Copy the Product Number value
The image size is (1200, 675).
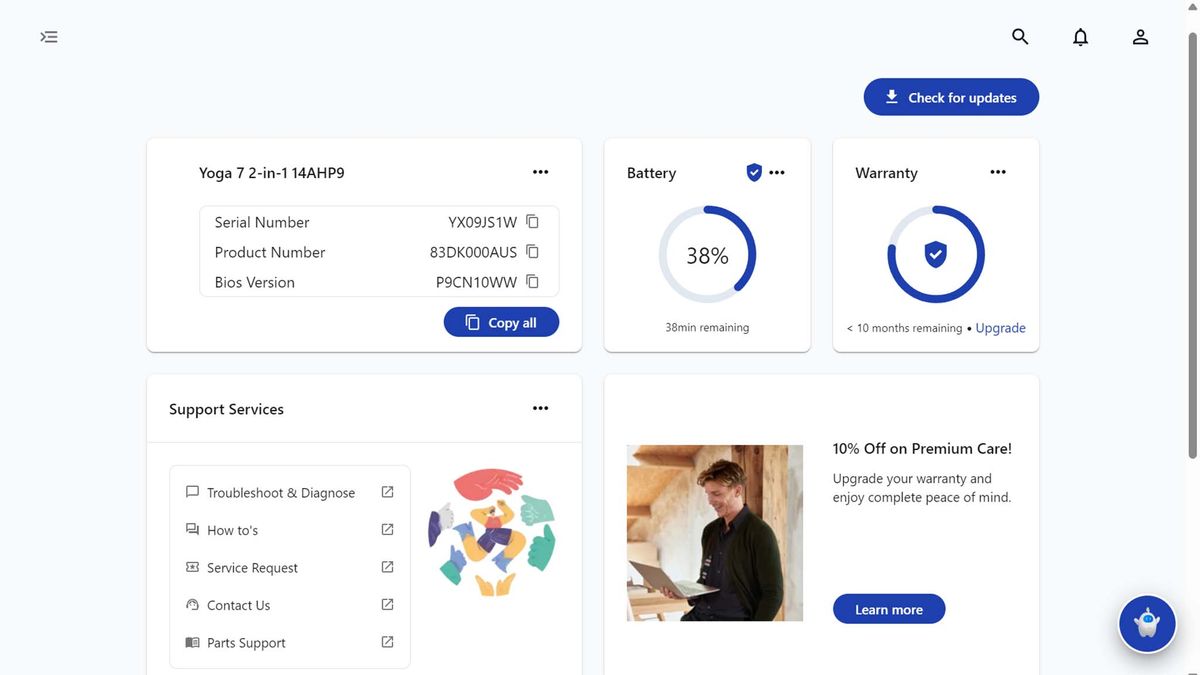point(533,252)
